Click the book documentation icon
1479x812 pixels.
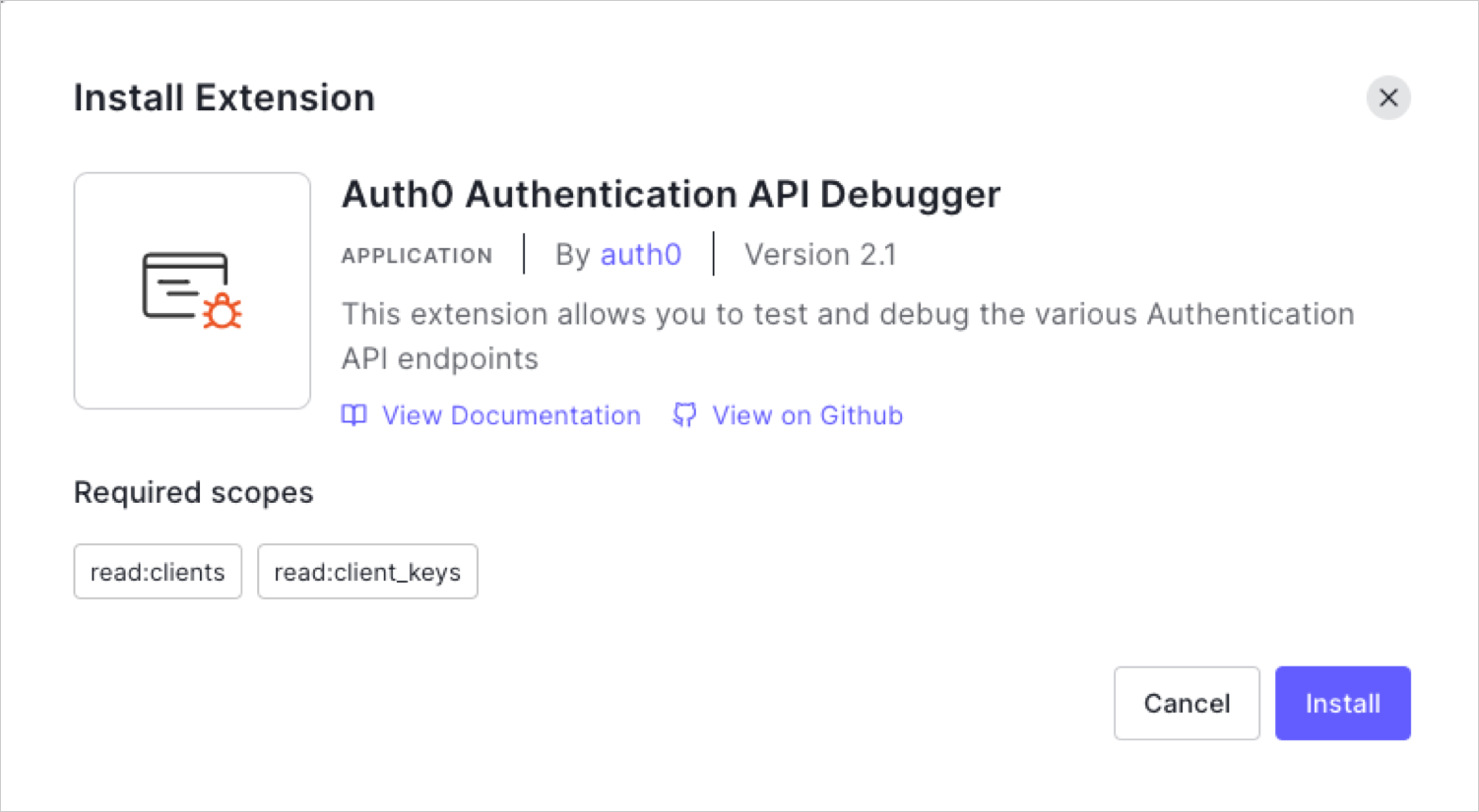click(354, 415)
